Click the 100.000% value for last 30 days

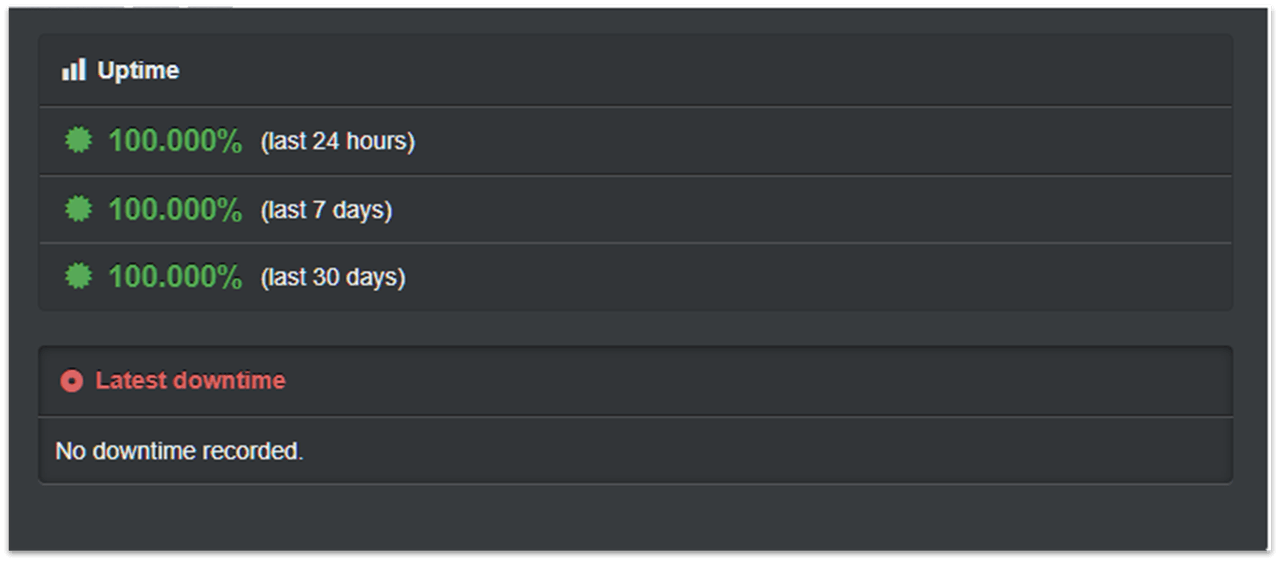point(175,276)
